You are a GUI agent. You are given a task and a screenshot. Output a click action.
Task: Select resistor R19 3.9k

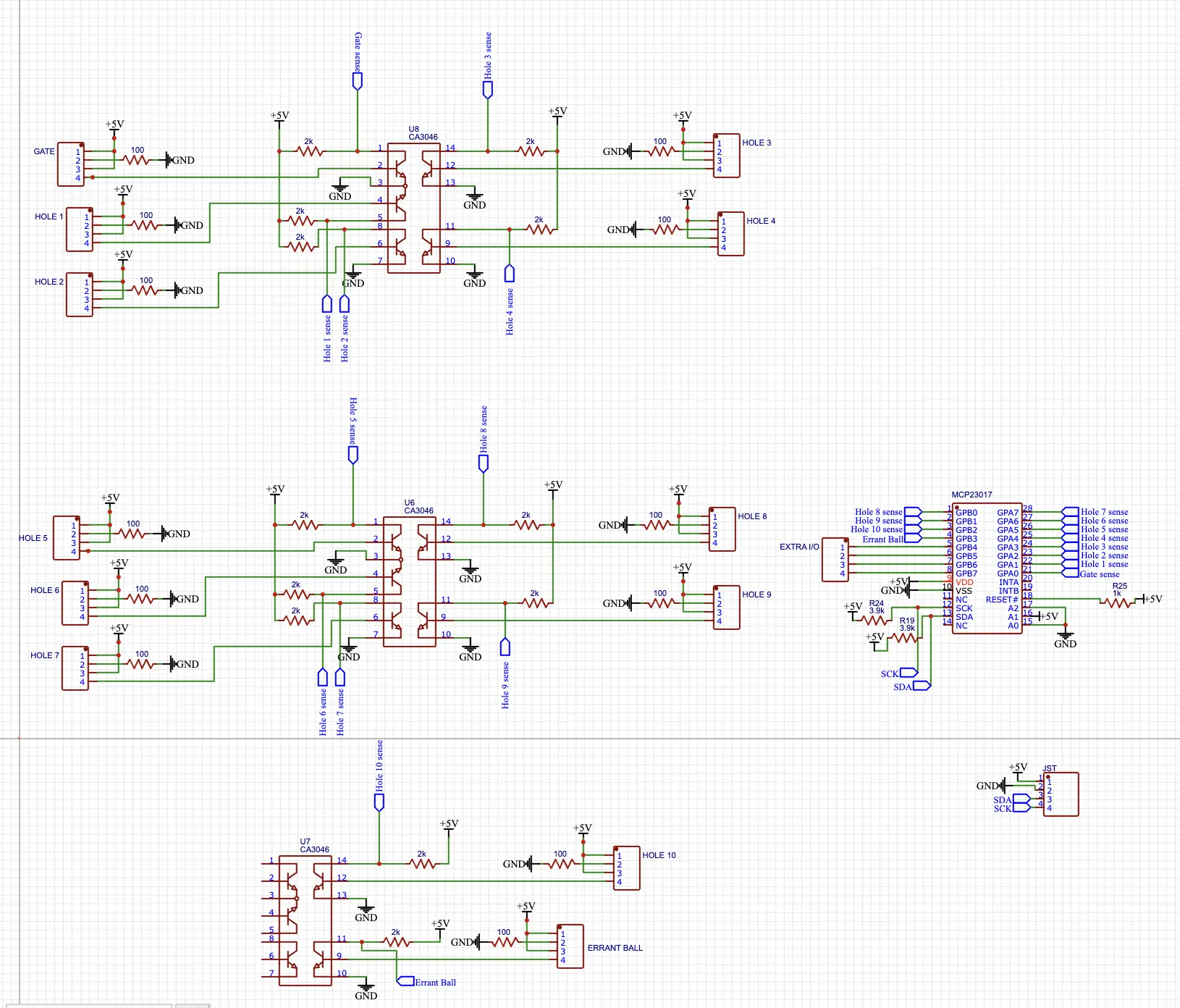click(x=905, y=637)
